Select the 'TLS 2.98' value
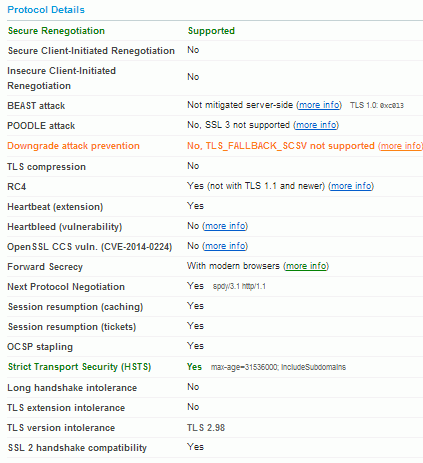Viewport: 423px width, 463px height. 206,428
